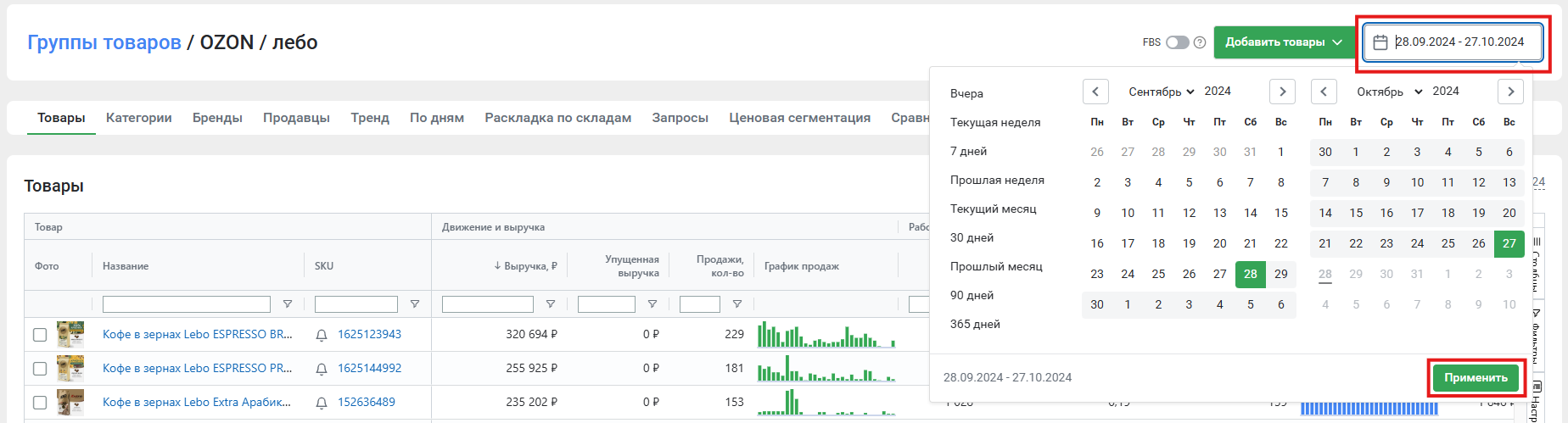This screenshot has width=1568, height=423.
Task: Pick September 28 in the calendar
Action: (x=1251, y=274)
